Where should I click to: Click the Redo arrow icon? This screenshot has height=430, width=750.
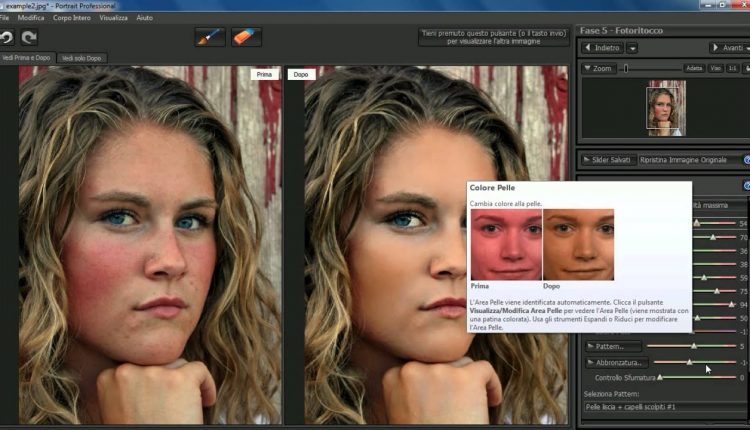(x=29, y=37)
